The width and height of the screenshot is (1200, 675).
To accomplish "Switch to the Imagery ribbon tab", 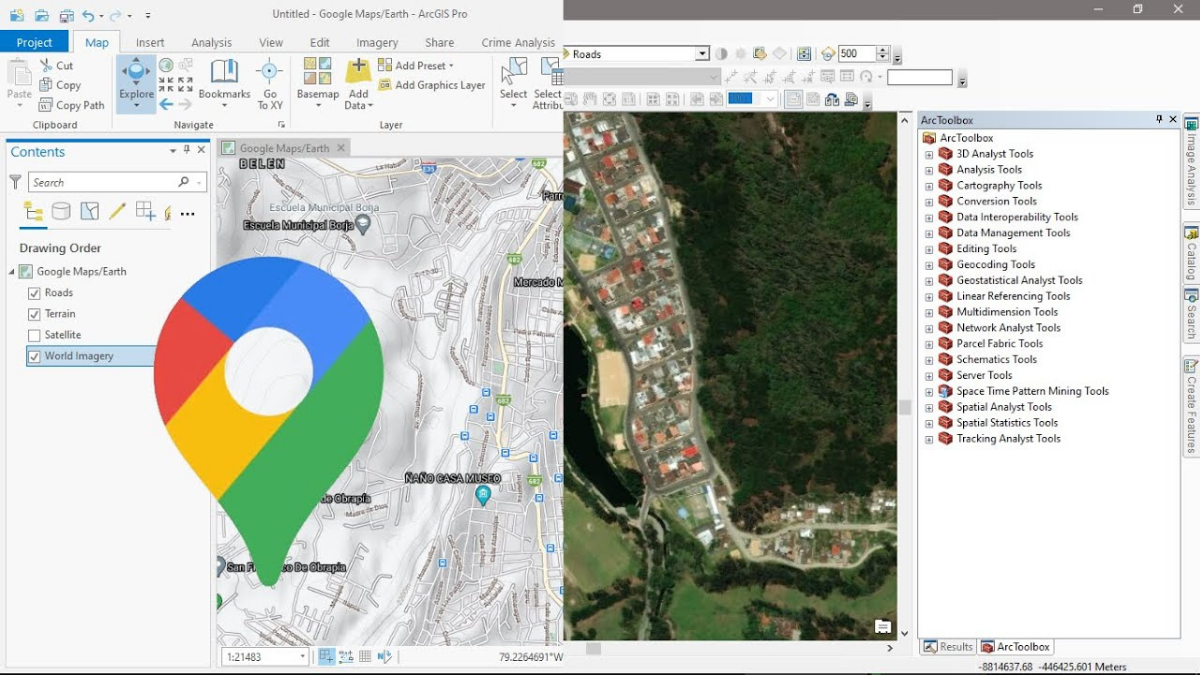I will [377, 43].
